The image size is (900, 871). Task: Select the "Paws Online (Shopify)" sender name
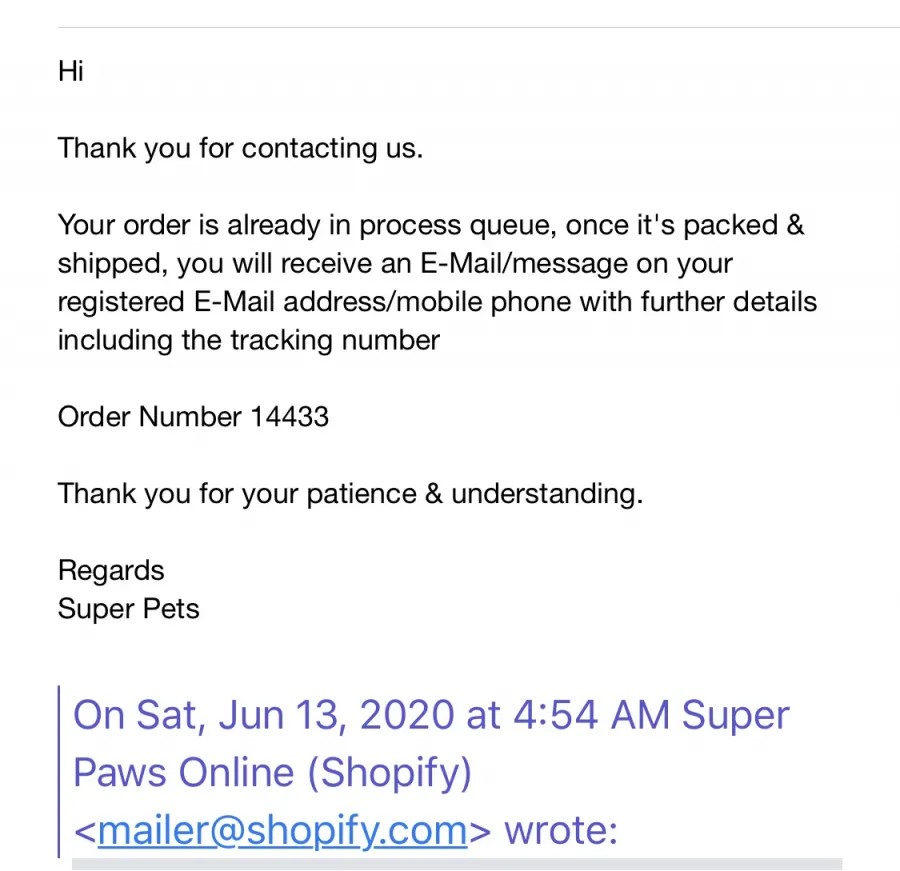pos(273,772)
